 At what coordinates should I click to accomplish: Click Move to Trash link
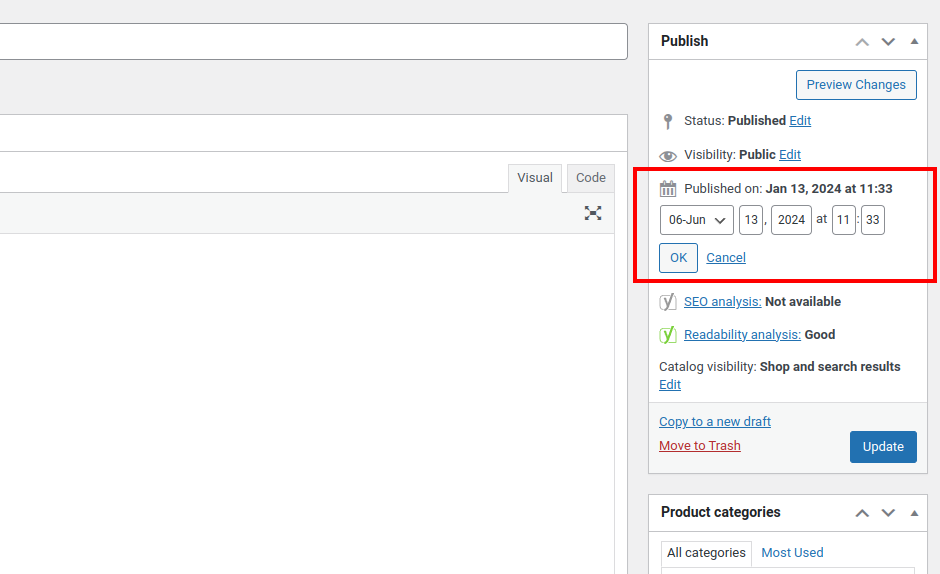(700, 446)
